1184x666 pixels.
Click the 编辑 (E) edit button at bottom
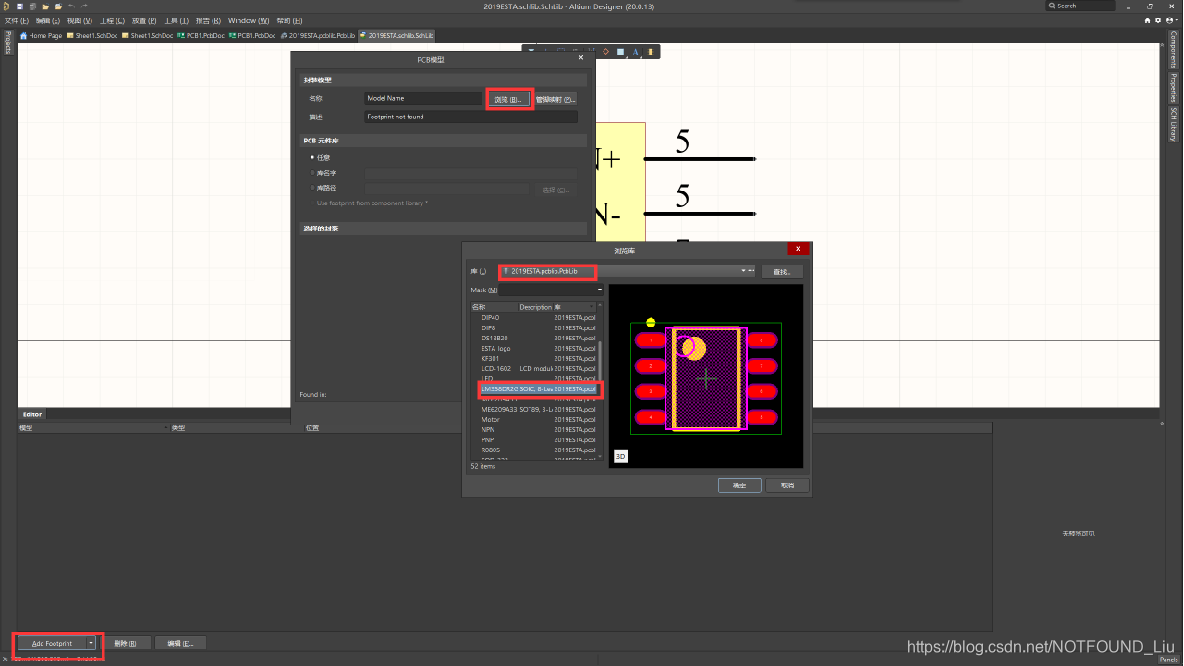(180, 643)
